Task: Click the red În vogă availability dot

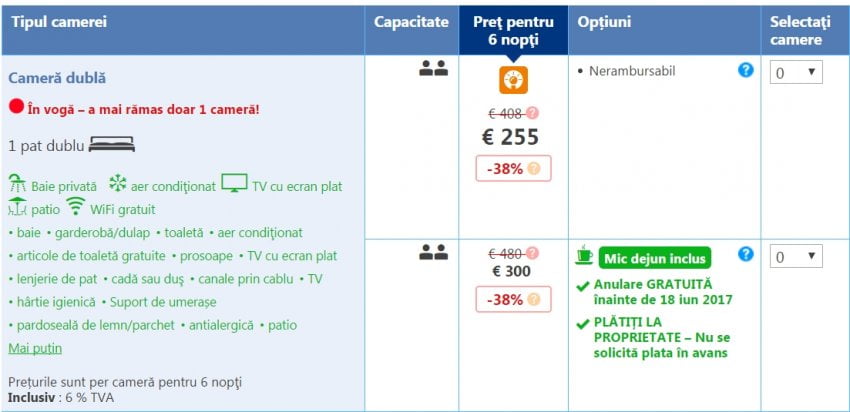Action: [x=16, y=107]
